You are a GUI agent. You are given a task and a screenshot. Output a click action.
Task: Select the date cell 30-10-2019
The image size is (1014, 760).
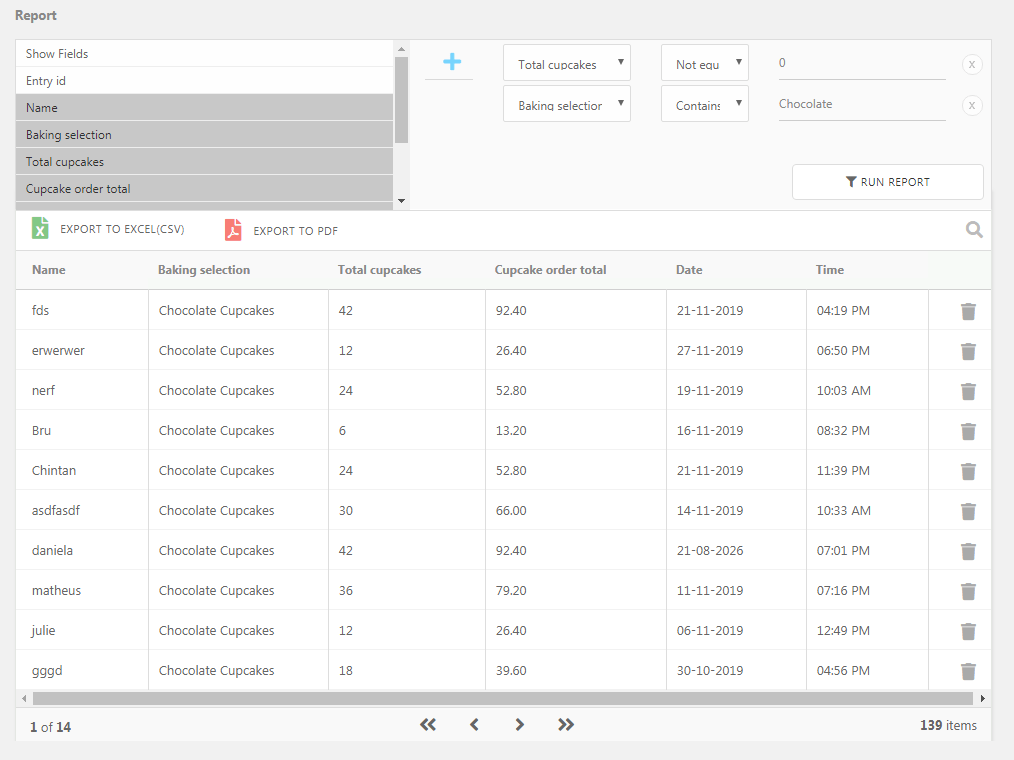coord(709,671)
